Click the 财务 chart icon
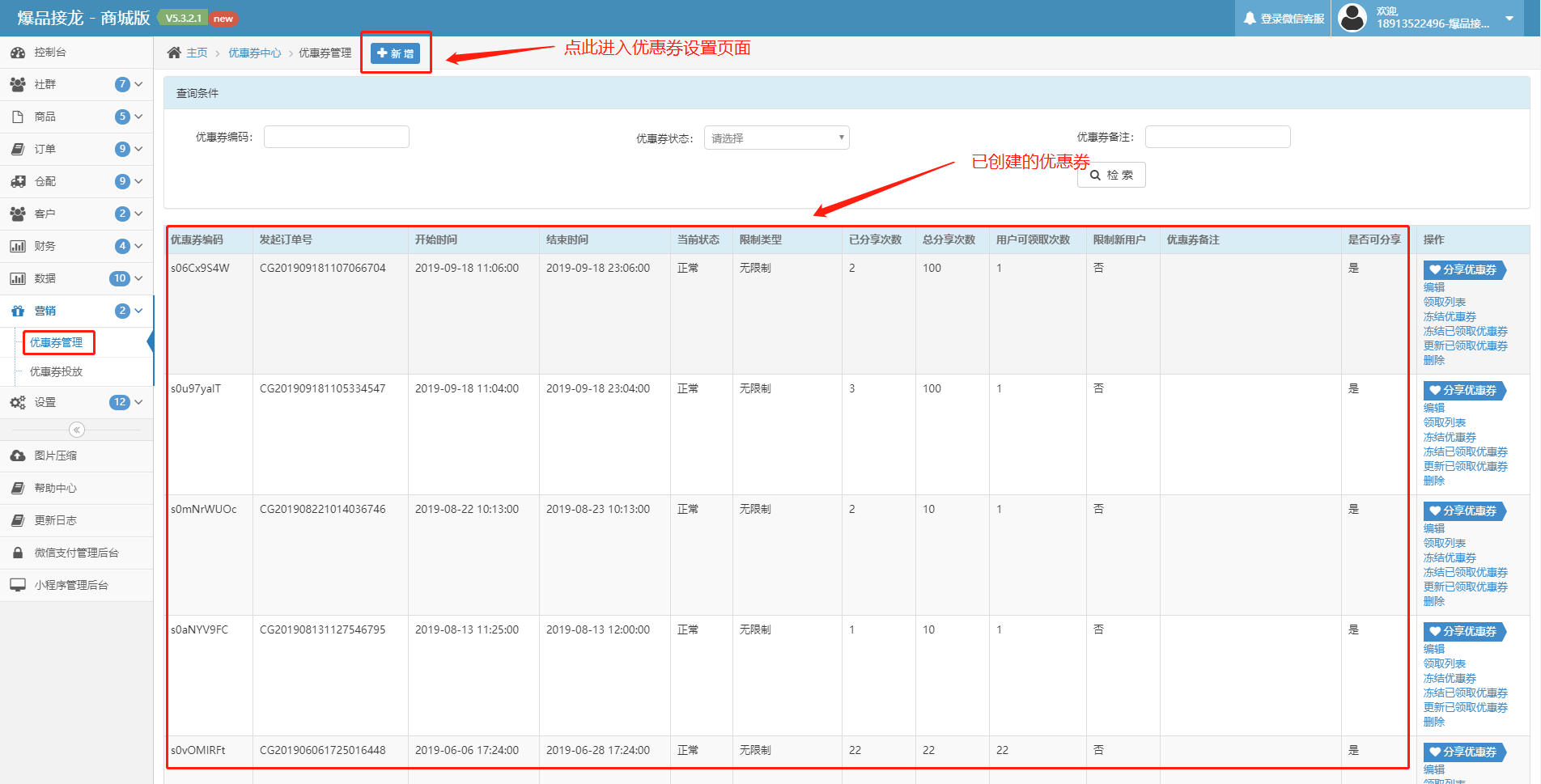1541x784 pixels. [x=17, y=246]
